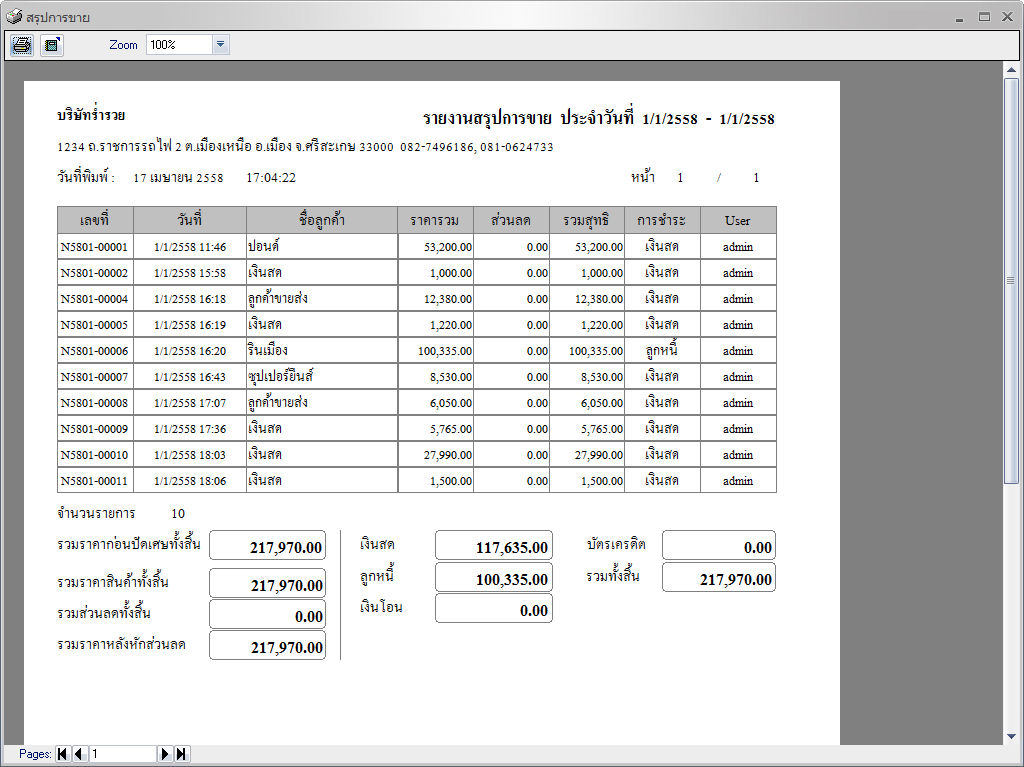Select invoice number N5801-00001
1024x767 pixels.
tap(95, 247)
